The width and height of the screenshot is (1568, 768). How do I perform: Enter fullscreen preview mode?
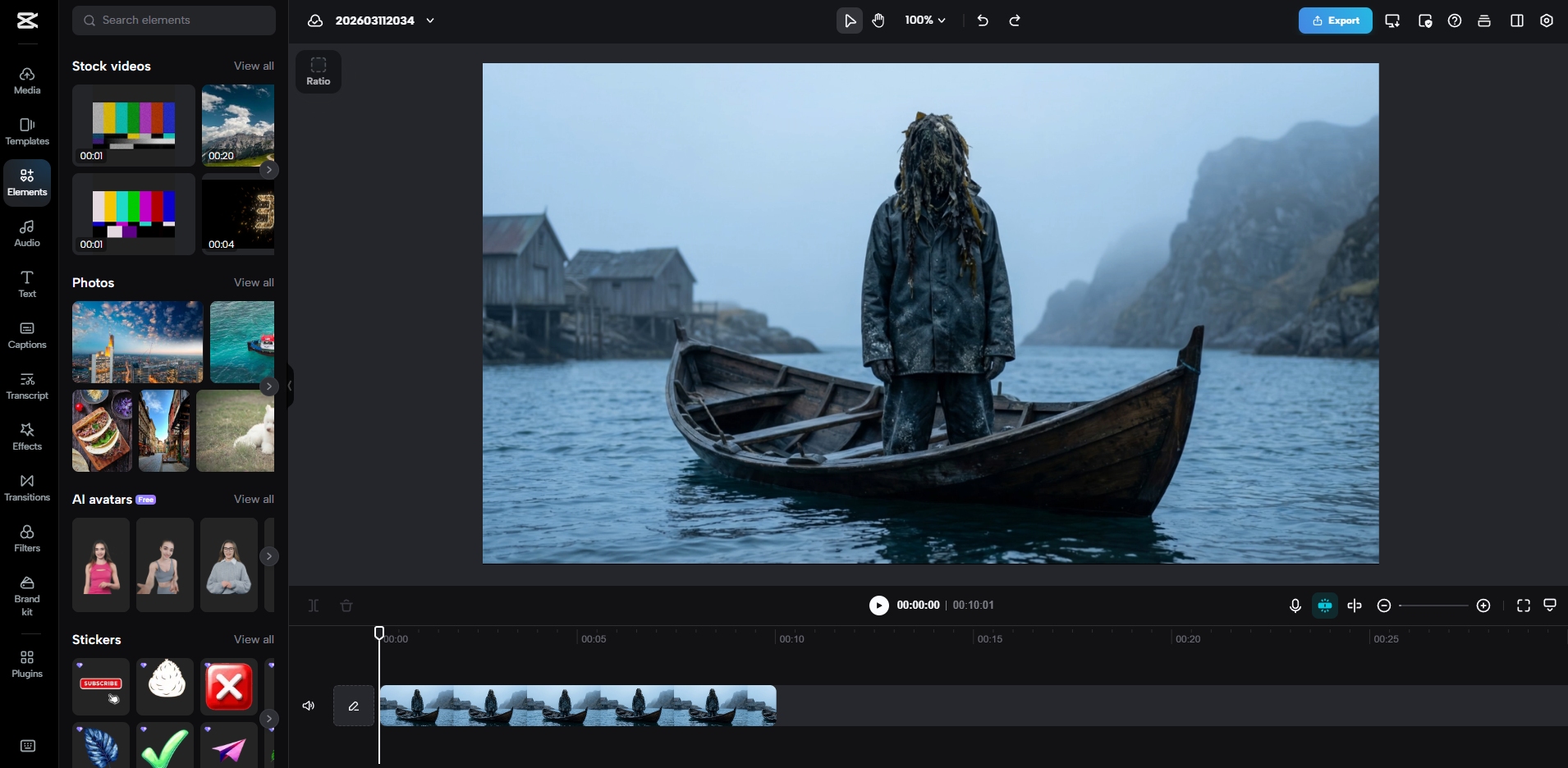coord(1523,606)
